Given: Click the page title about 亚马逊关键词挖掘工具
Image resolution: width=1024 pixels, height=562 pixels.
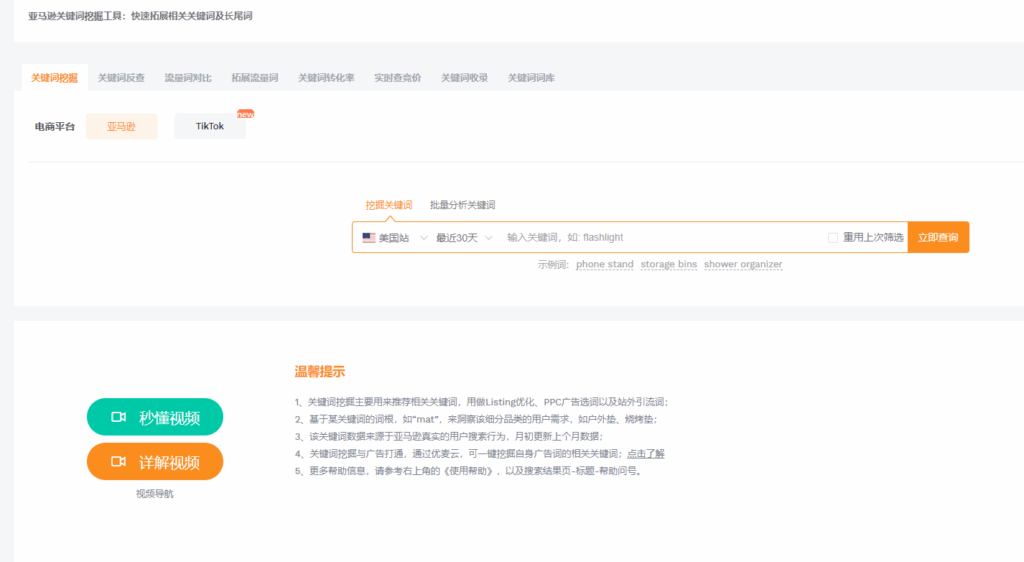Looking at the screenshot, I should coord(140,16).
